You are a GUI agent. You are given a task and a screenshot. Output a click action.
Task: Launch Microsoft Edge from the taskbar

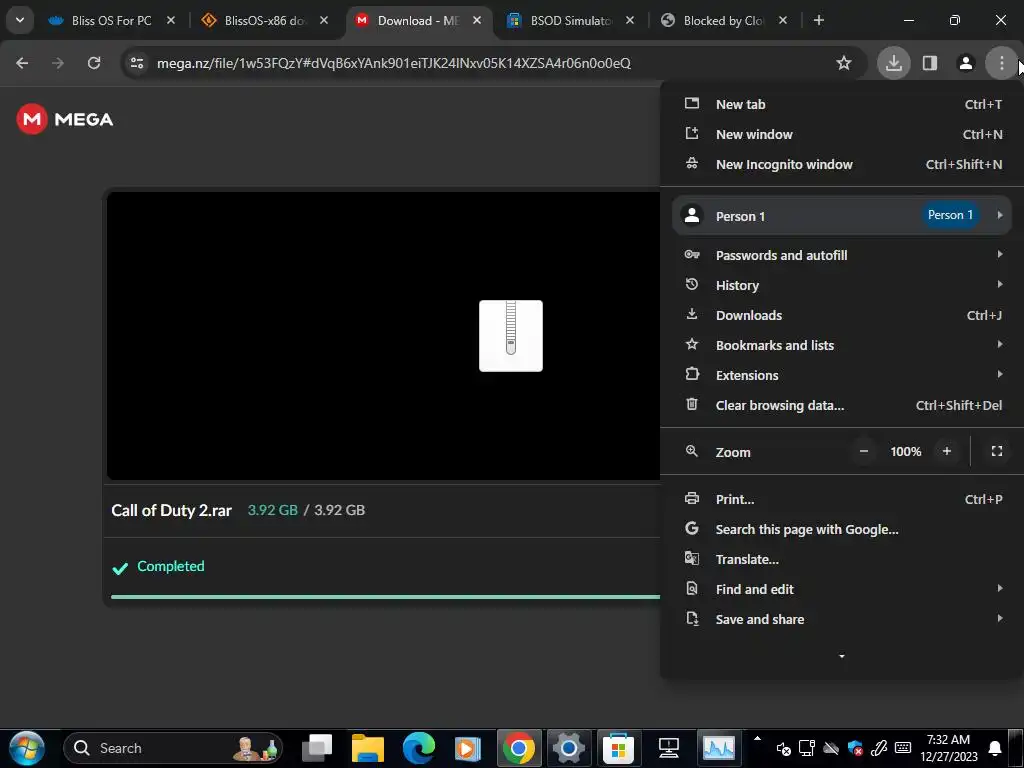pos(418,748)
